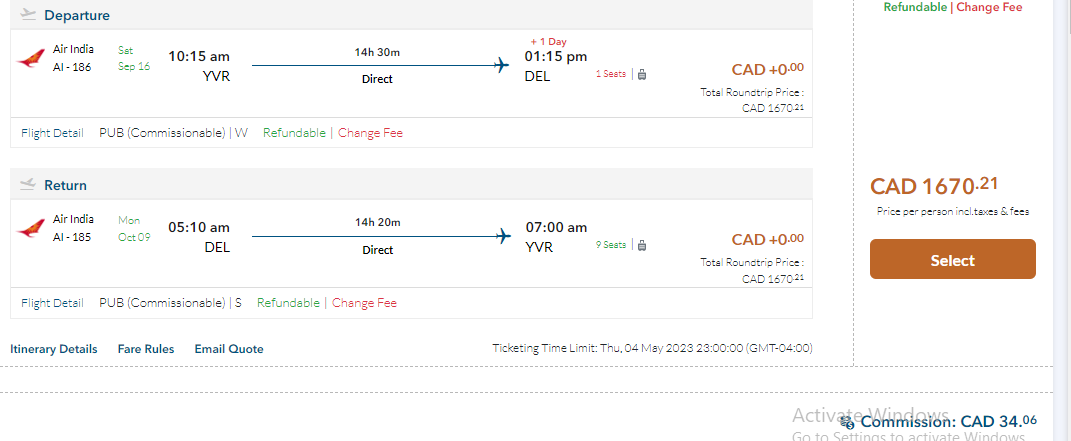Open Flight Detail for the departure flight
The image size is (1071, 441).
pos(52,132)
